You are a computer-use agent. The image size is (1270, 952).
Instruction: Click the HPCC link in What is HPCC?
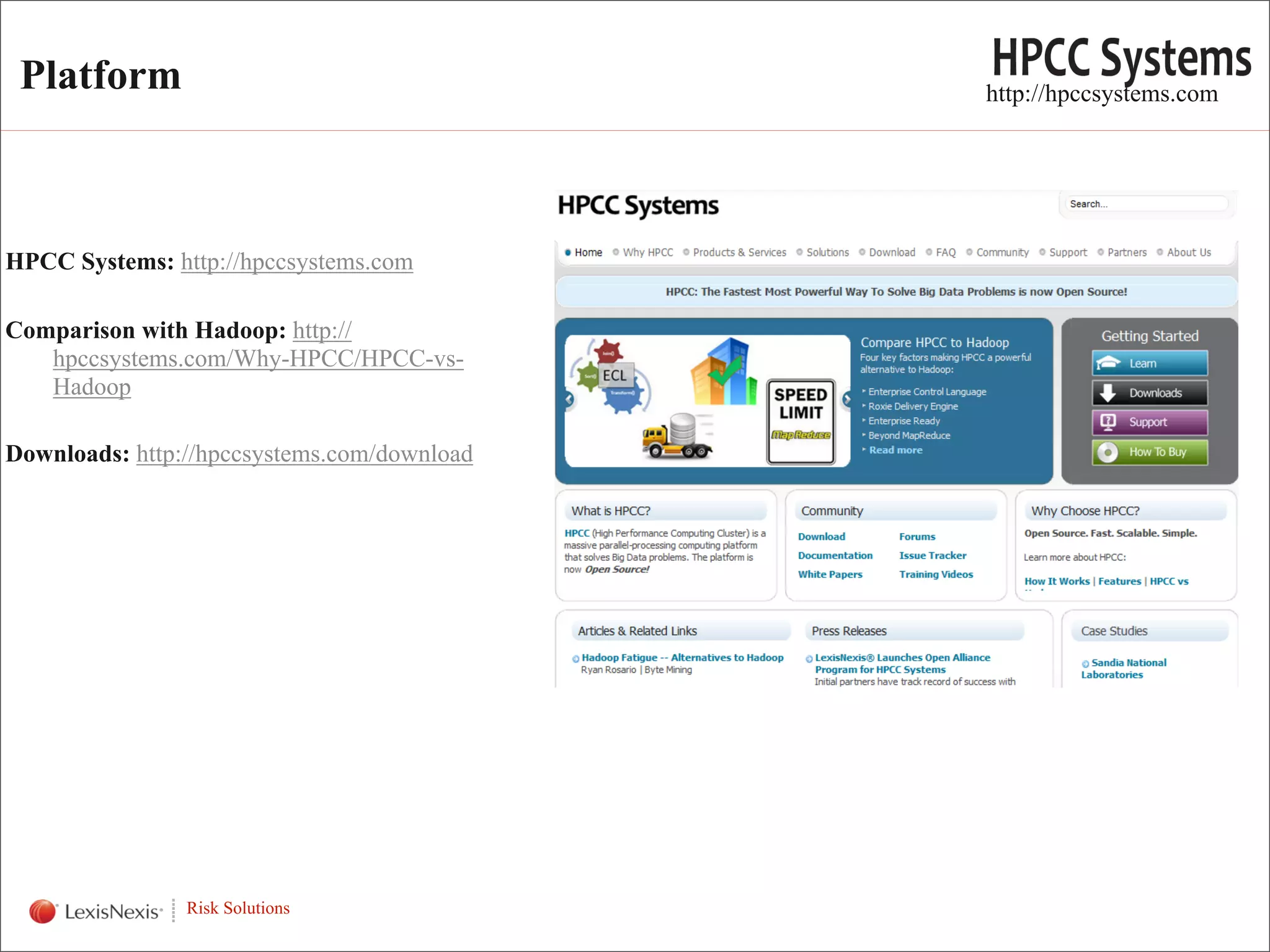point(577,533)
